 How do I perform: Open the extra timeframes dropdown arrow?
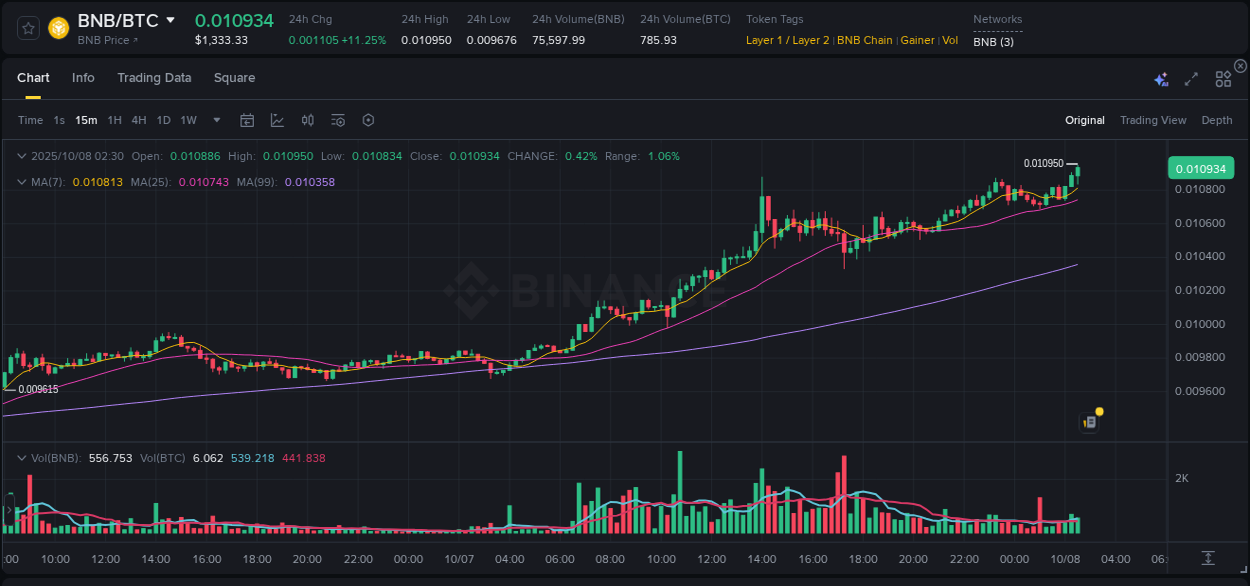215,120
